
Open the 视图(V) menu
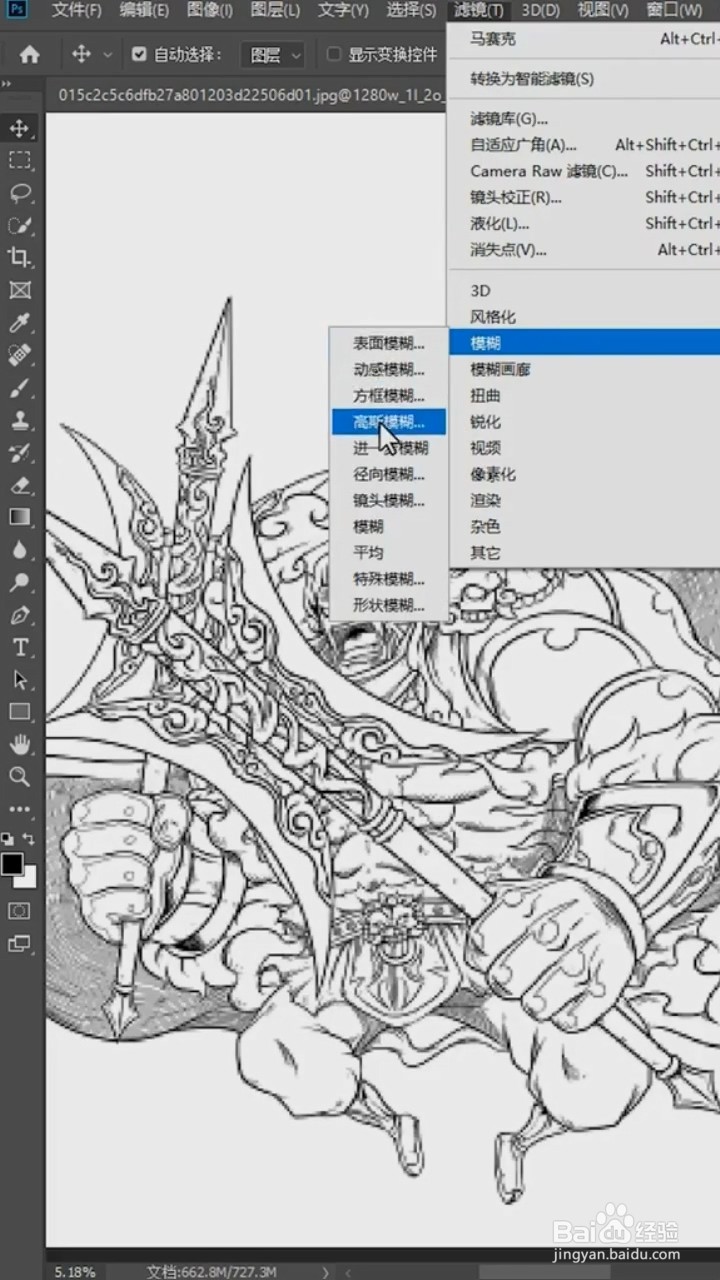coord(603,11)
